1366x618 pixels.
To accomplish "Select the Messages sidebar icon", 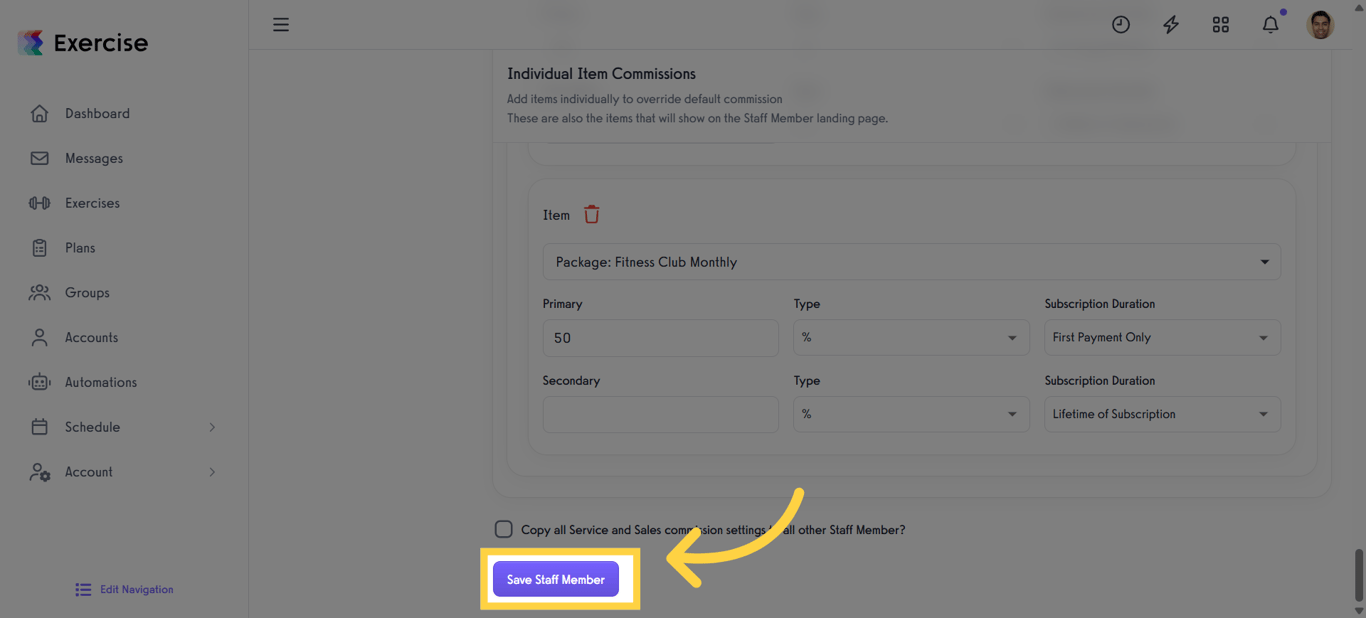I will pyautogui.click(x=93, y=158).
